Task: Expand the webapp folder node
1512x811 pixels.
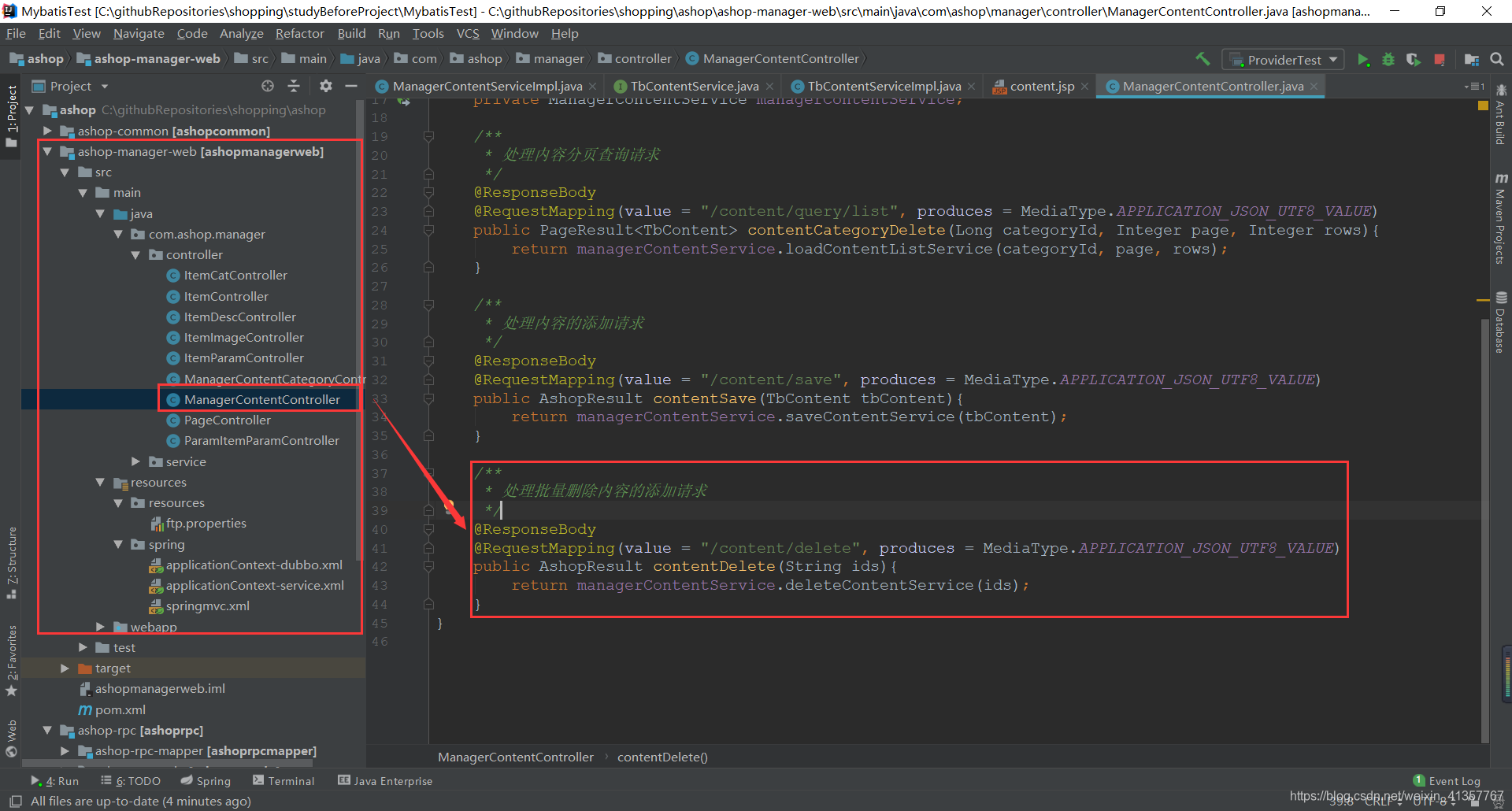Action: [100, 627]
